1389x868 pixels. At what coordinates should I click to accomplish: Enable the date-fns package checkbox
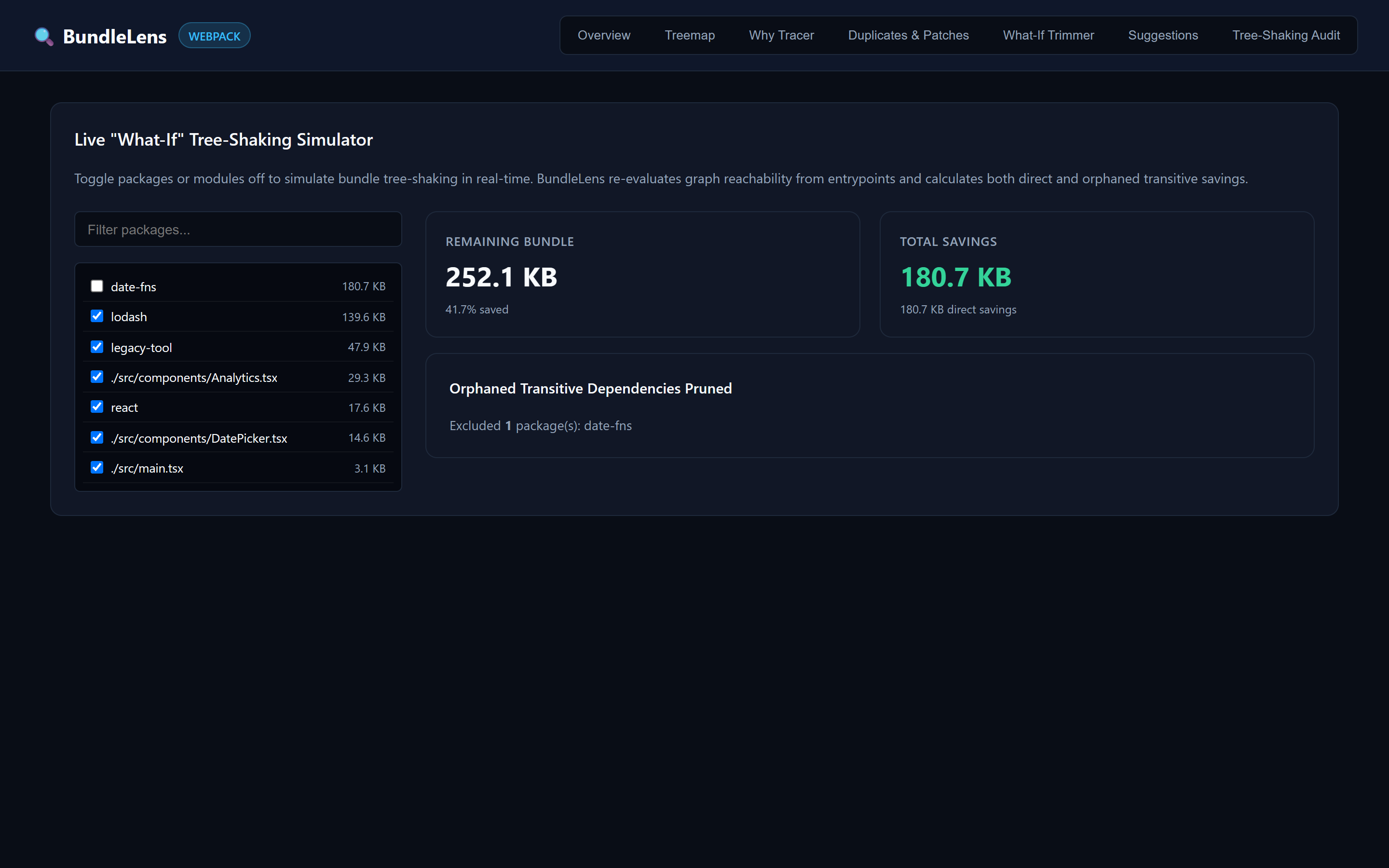pos(96,286)
